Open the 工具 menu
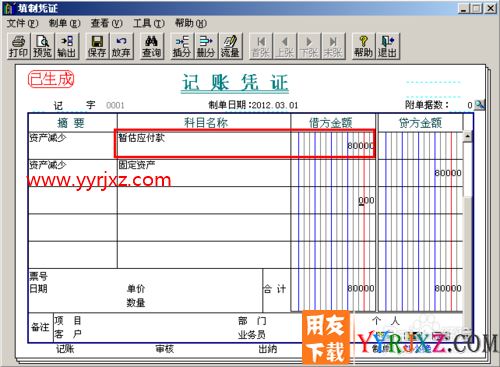The height and width of the screenshot is (367, 500). click(x=149, y=23)
